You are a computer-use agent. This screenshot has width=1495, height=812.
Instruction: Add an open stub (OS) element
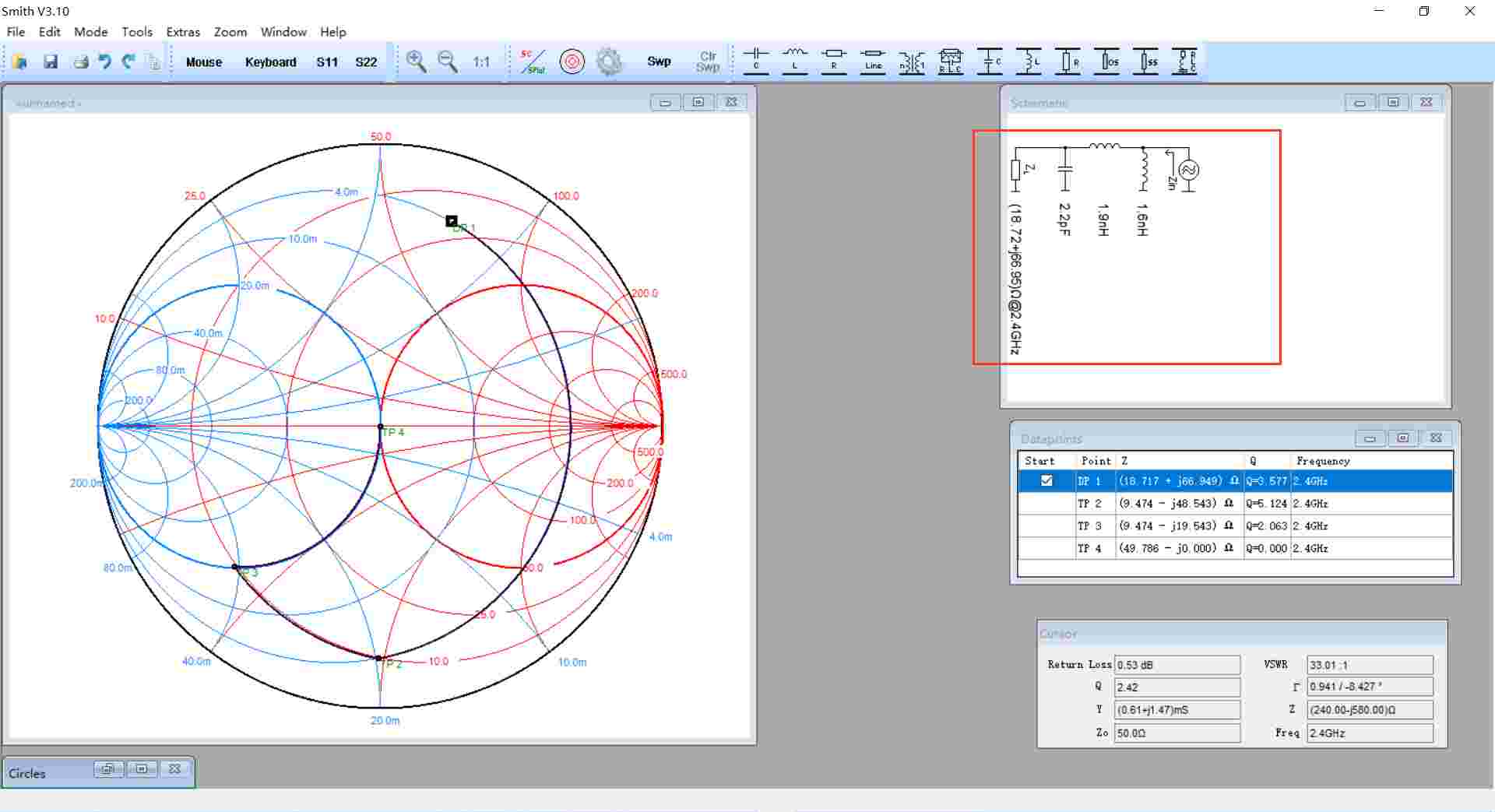pyautogui.click(x=1106, y=61)
